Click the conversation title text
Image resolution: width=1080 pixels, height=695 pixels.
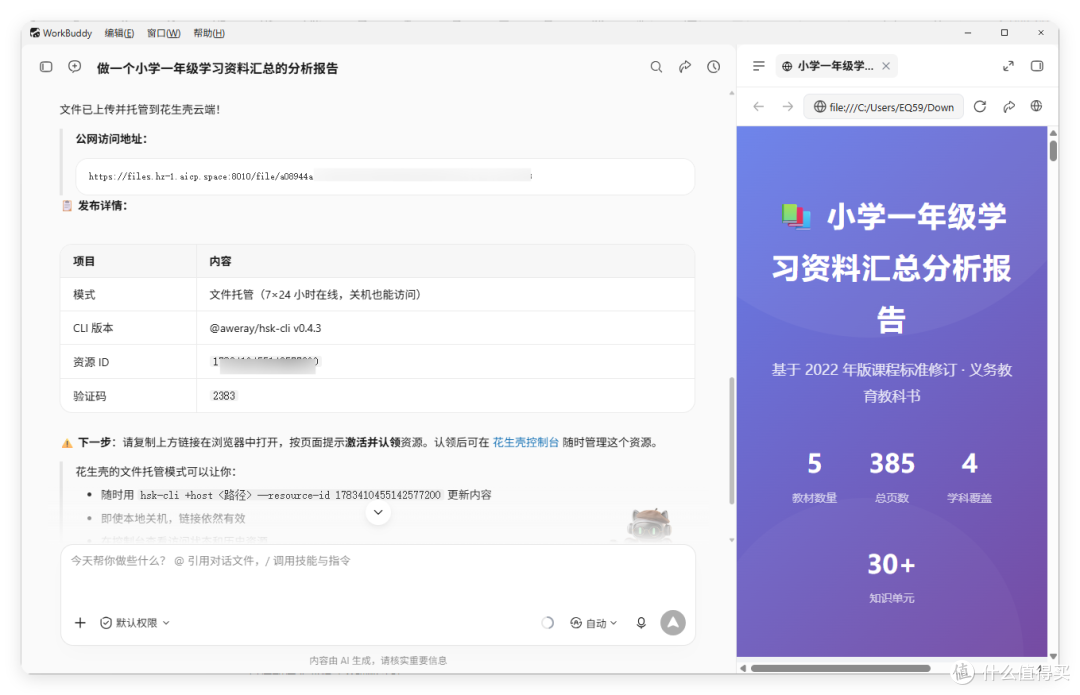[x=217, y=68]
